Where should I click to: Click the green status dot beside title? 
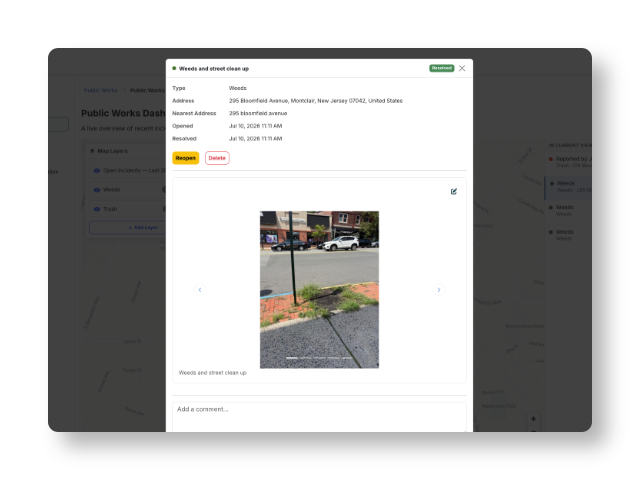click(x=174, y=68)
